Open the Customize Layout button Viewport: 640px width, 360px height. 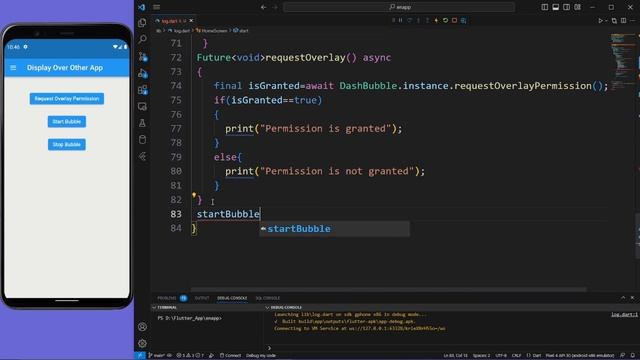[578, 7]
